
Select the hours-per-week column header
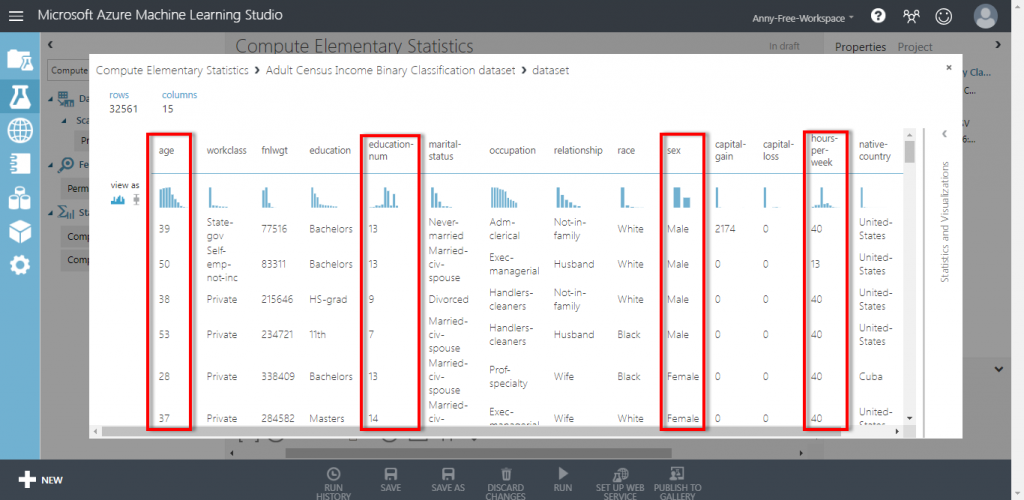click(824, 150)
